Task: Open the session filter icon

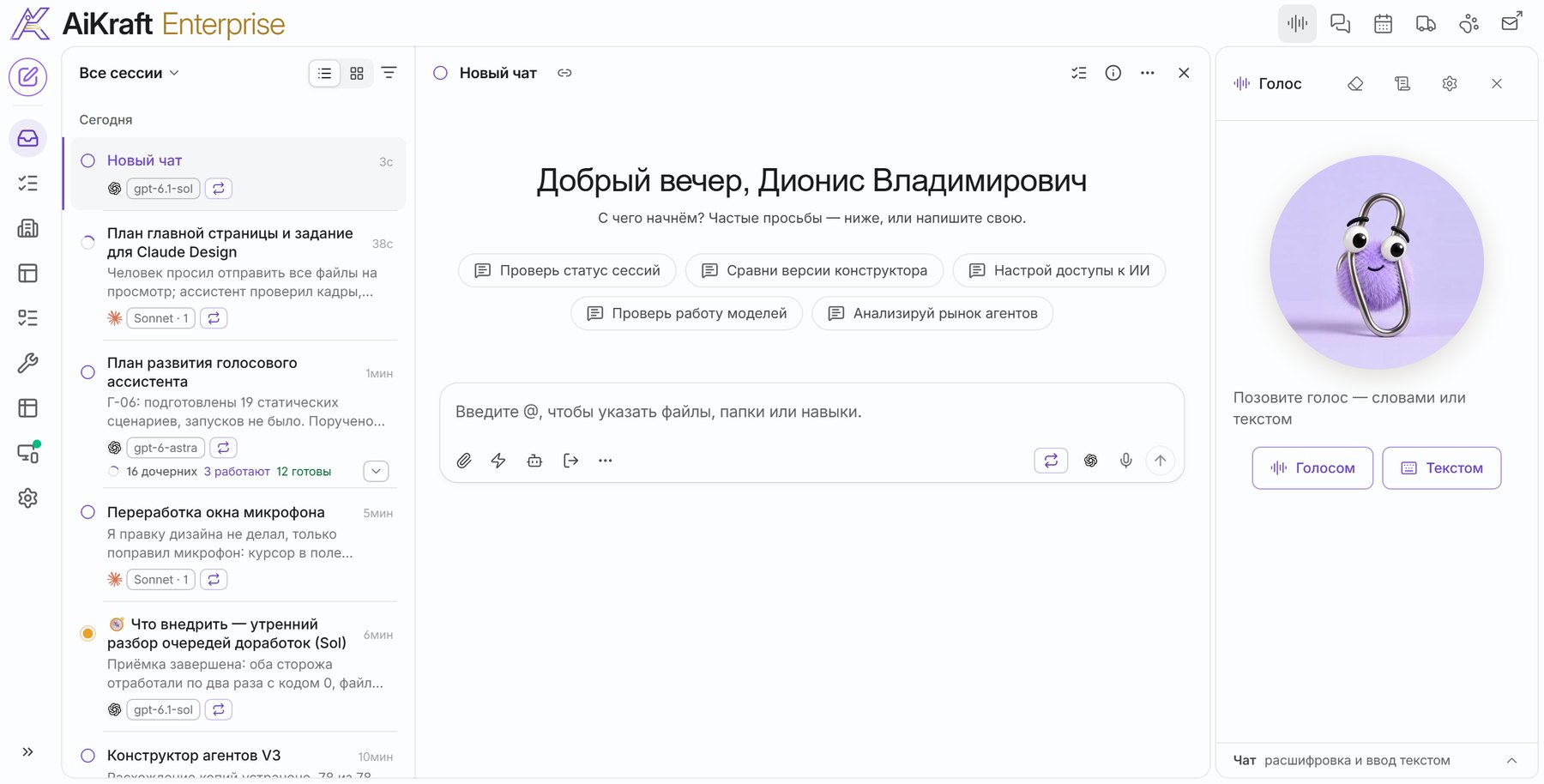Action: click(389, 73)
